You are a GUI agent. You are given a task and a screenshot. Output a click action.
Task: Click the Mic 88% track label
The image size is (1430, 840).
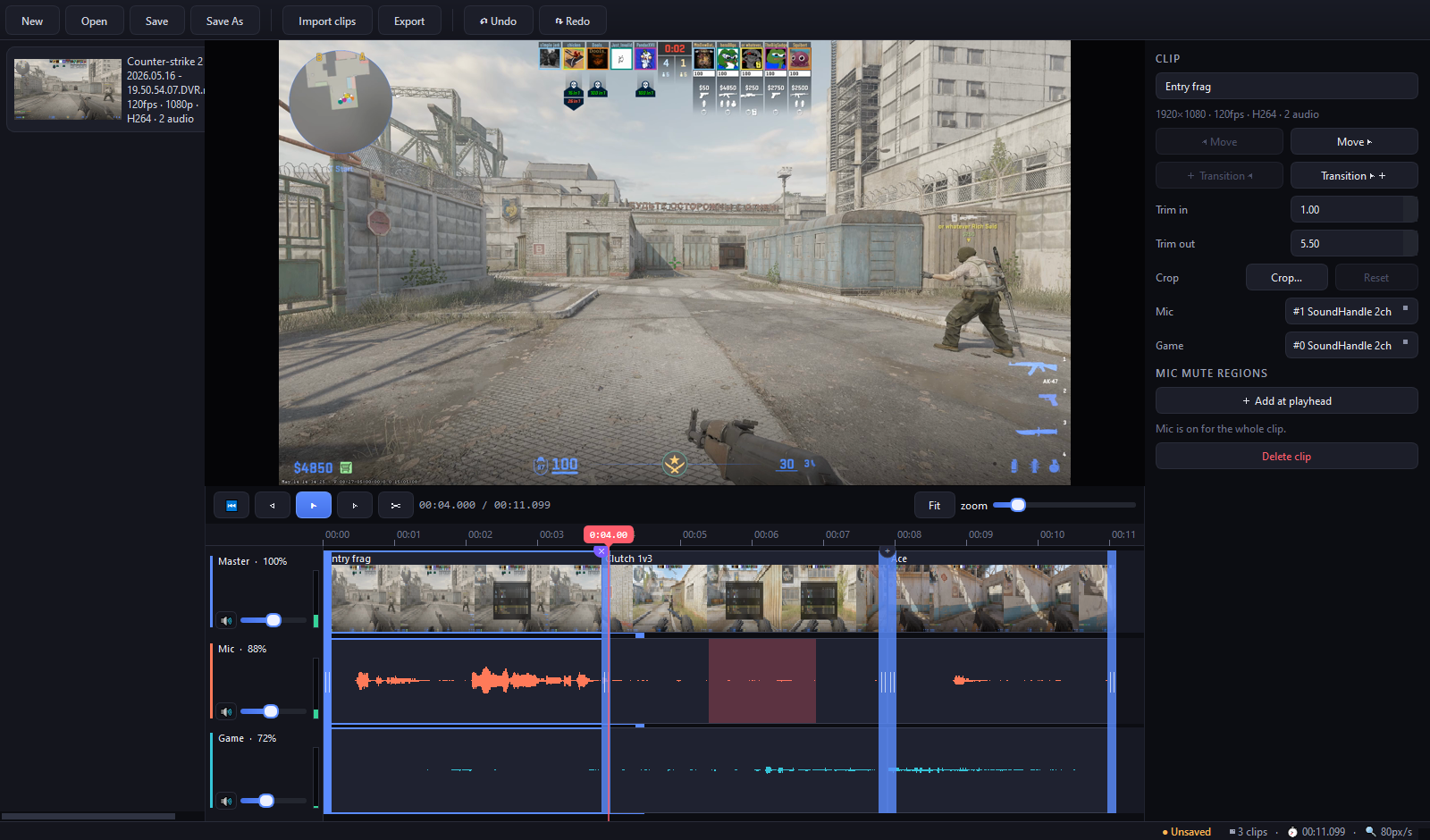tap(242, 649)
